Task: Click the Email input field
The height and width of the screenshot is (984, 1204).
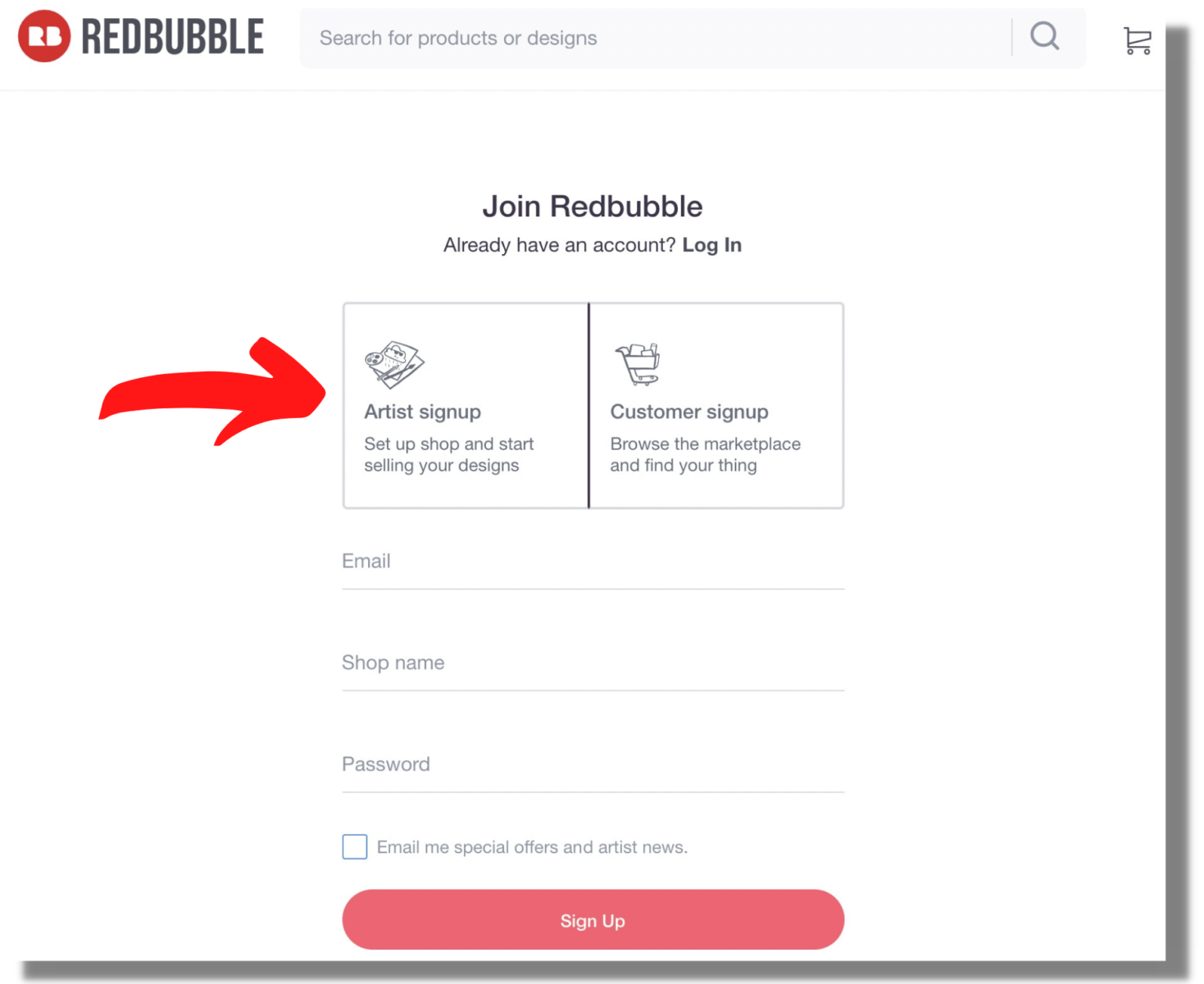Action: pos(592,563)
